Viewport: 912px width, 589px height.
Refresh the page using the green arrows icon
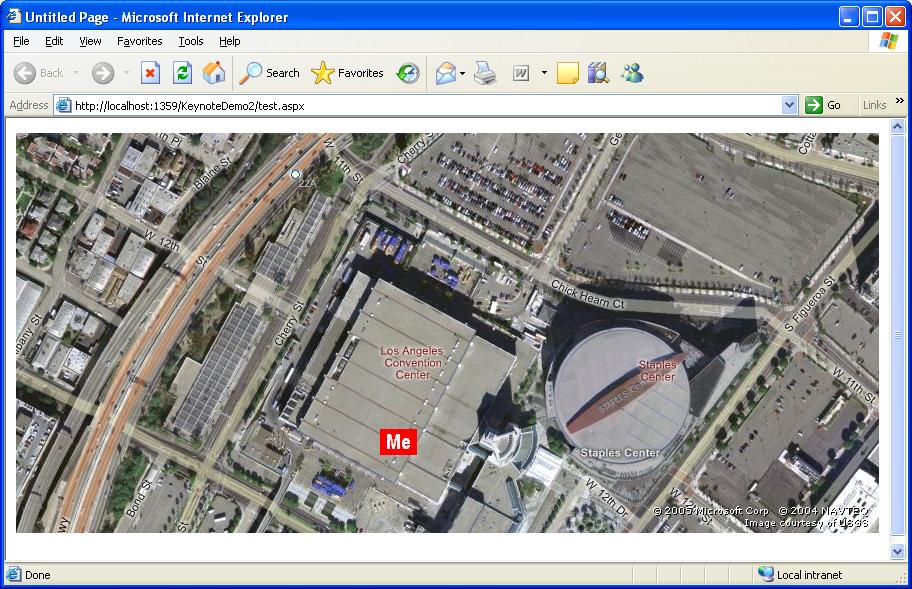182,73
